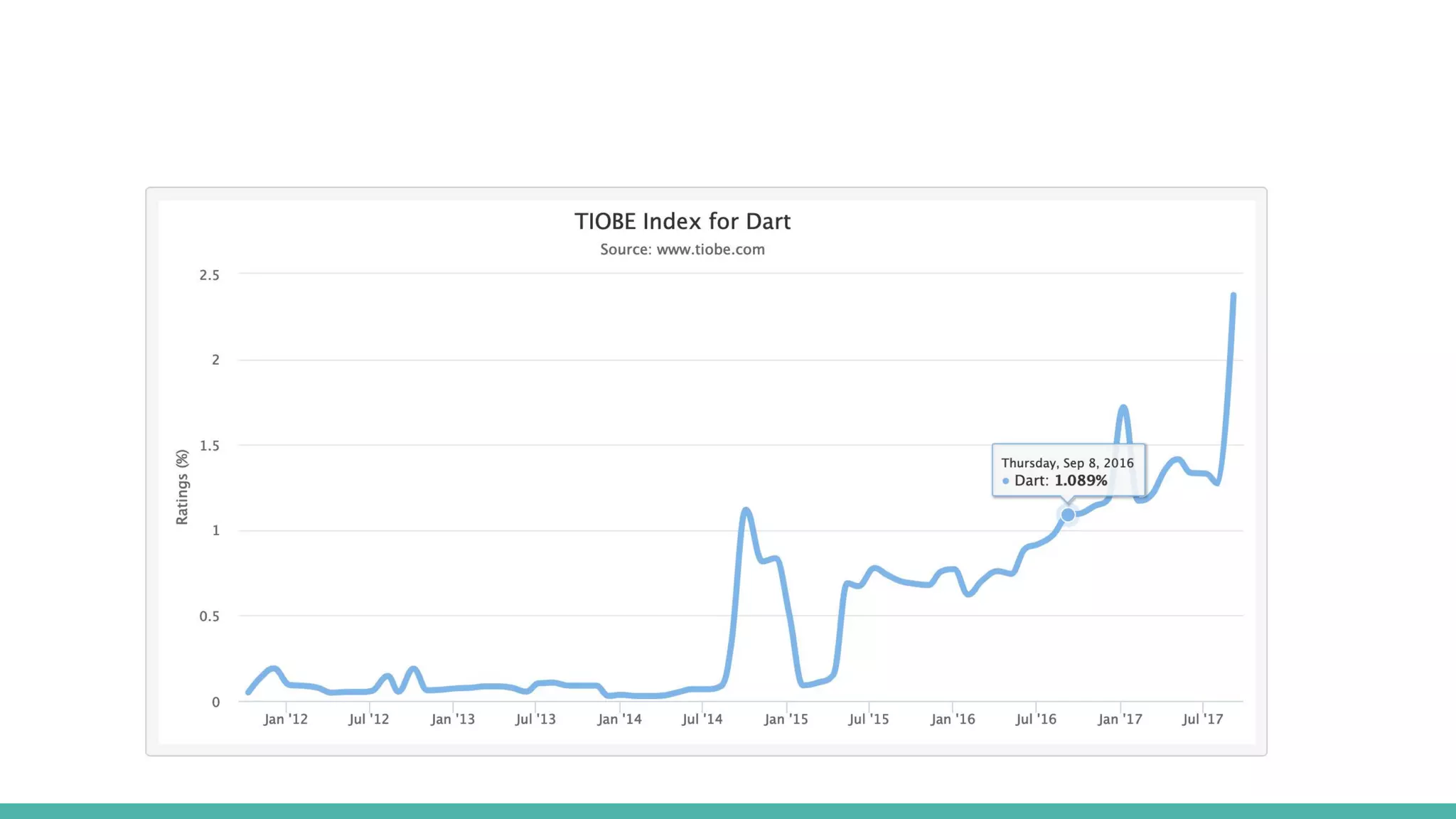Click the Jul '17 x-axis label
Image resolution: width=1456 pixels, height=819 pixels.
pyautogui.click(x=1202, y=719)
